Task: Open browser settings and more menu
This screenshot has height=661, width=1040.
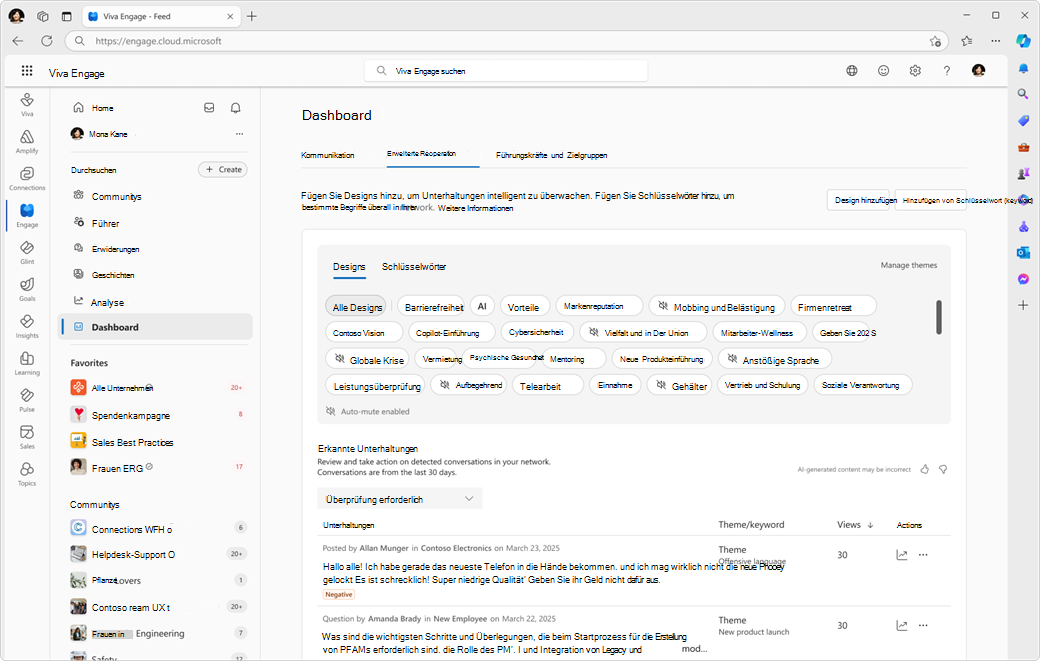Action: [996, 40]
